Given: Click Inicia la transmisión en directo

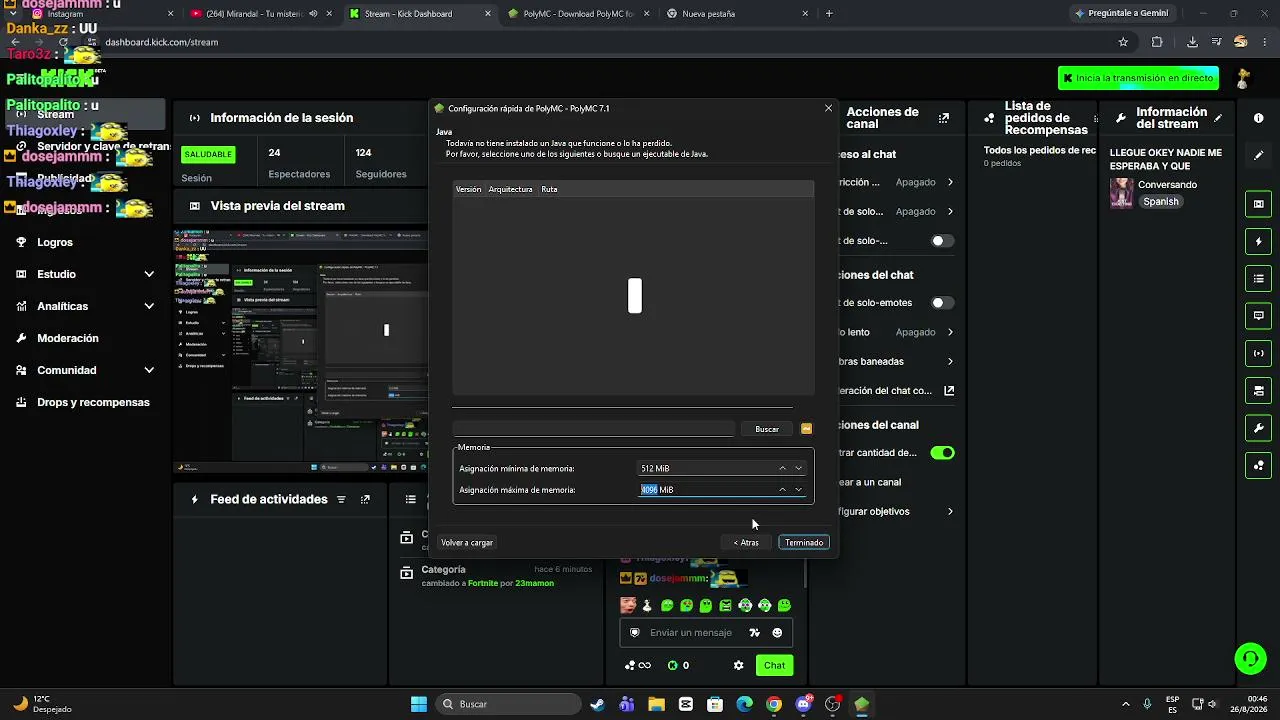Looking at the screenshot, I should (1138, 78).
